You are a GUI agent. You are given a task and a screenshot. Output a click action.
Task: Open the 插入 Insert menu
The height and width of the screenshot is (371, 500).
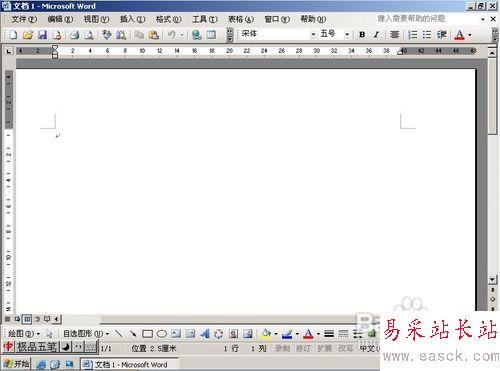(133, 19)
